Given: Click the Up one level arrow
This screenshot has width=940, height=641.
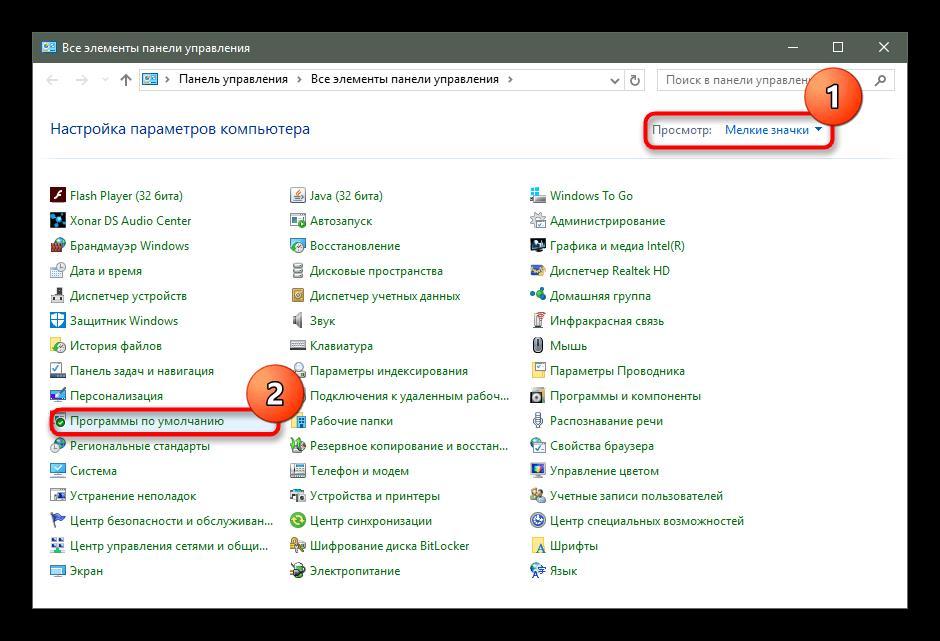Looking at the screenshot, I should click(125, 80).
